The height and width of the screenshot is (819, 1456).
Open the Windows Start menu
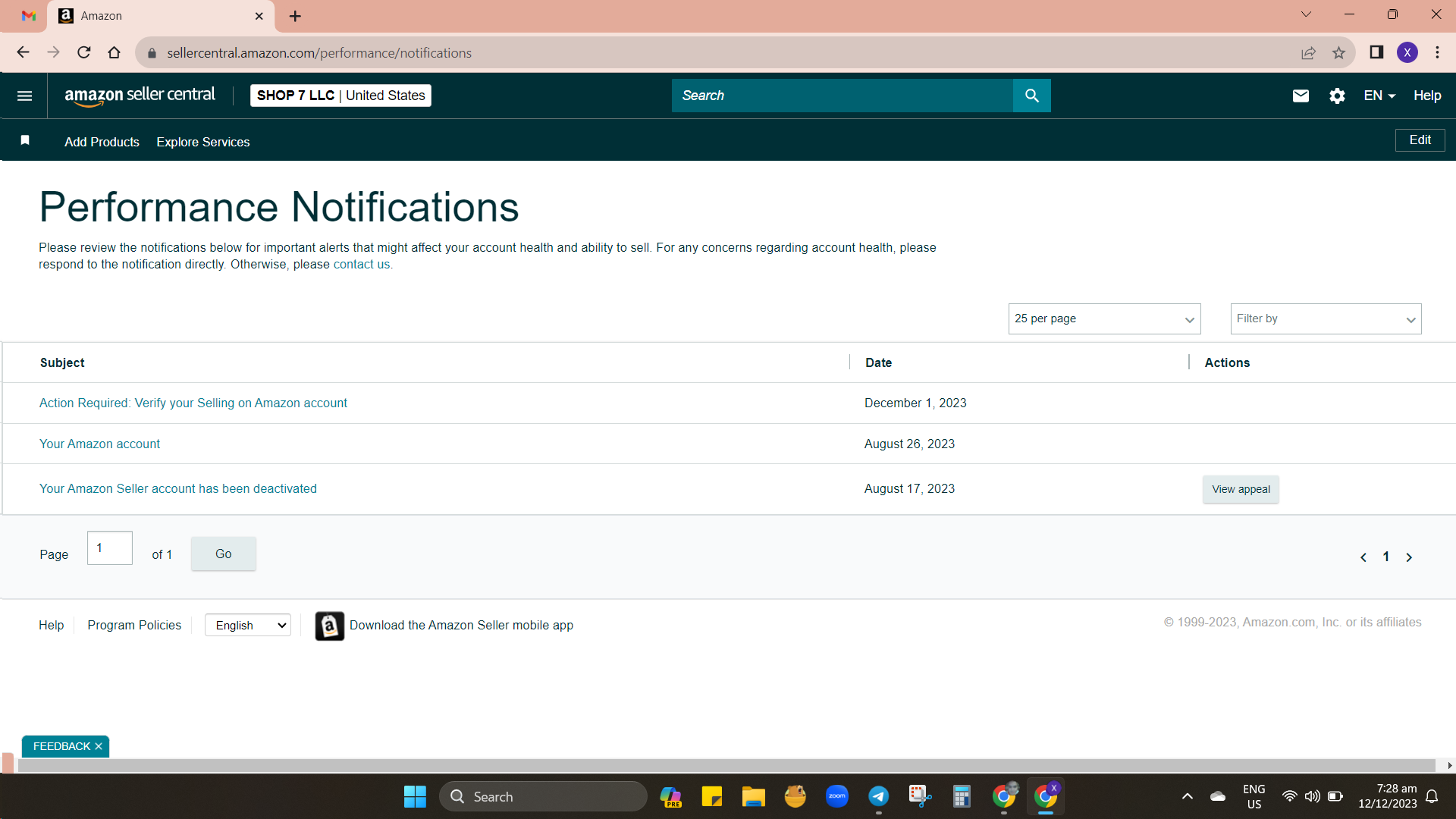(415, 796)
